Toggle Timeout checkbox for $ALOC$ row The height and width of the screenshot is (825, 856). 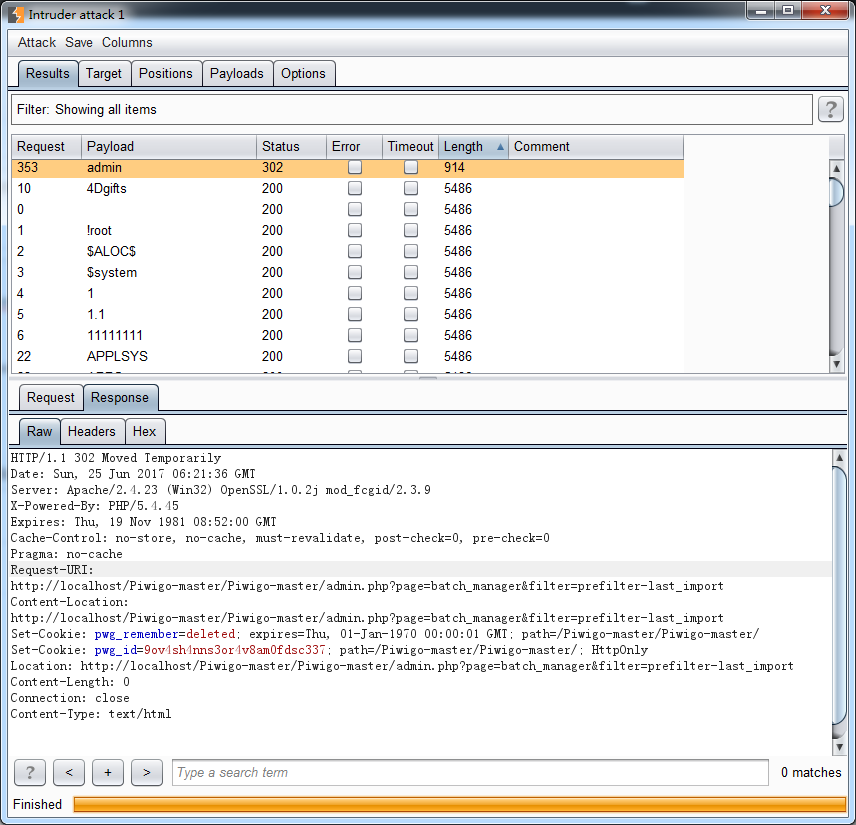411,251
